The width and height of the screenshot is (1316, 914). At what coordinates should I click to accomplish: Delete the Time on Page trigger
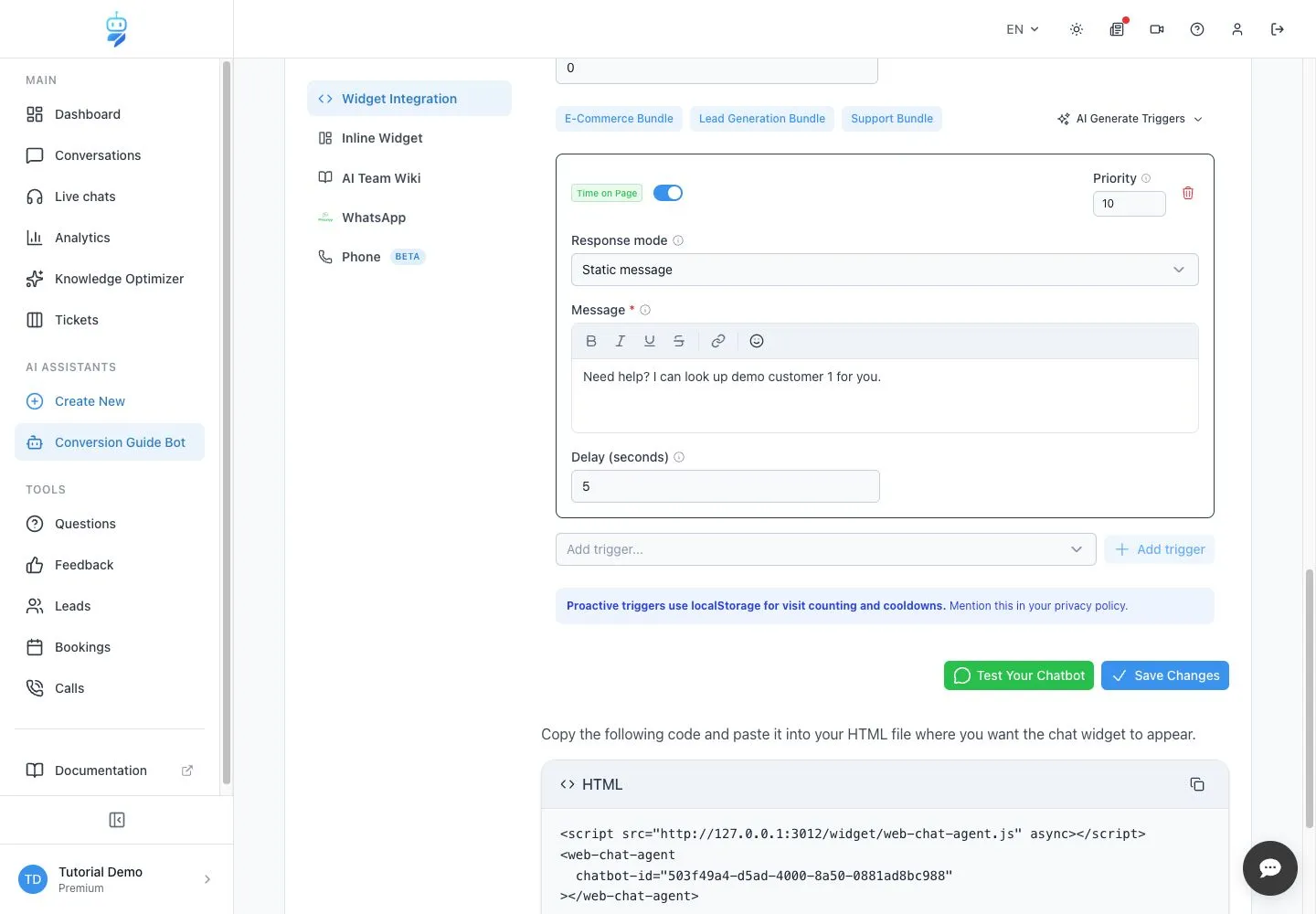pos(1188,193)
